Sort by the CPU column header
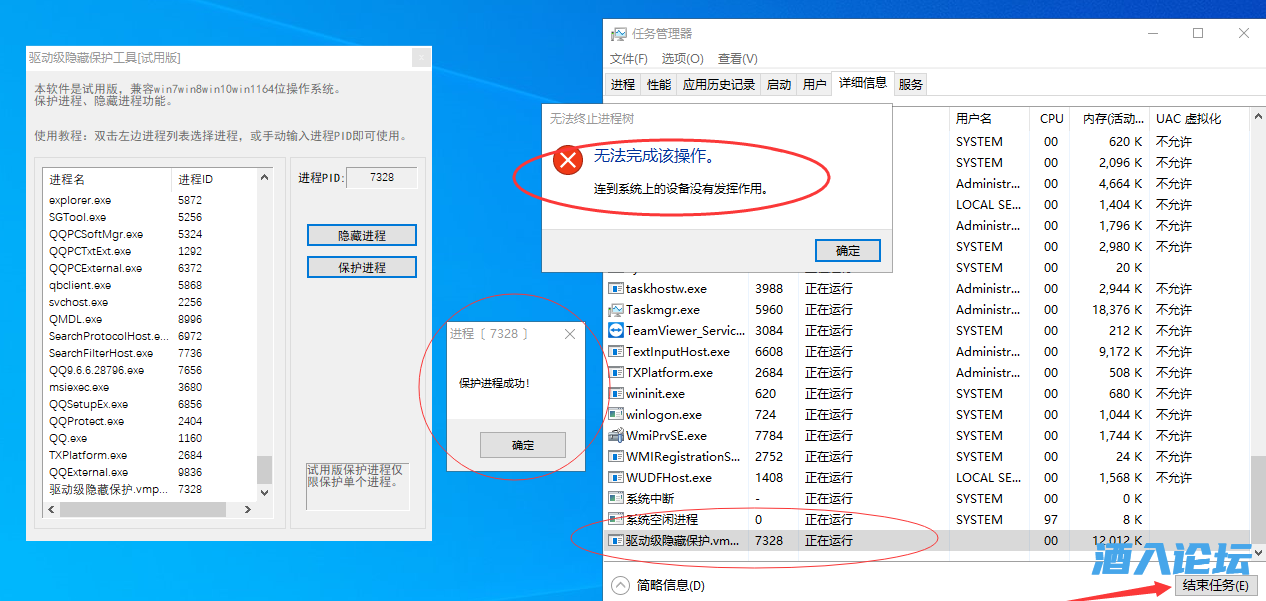The image size is (1266, 601). tap(1052, 118)
